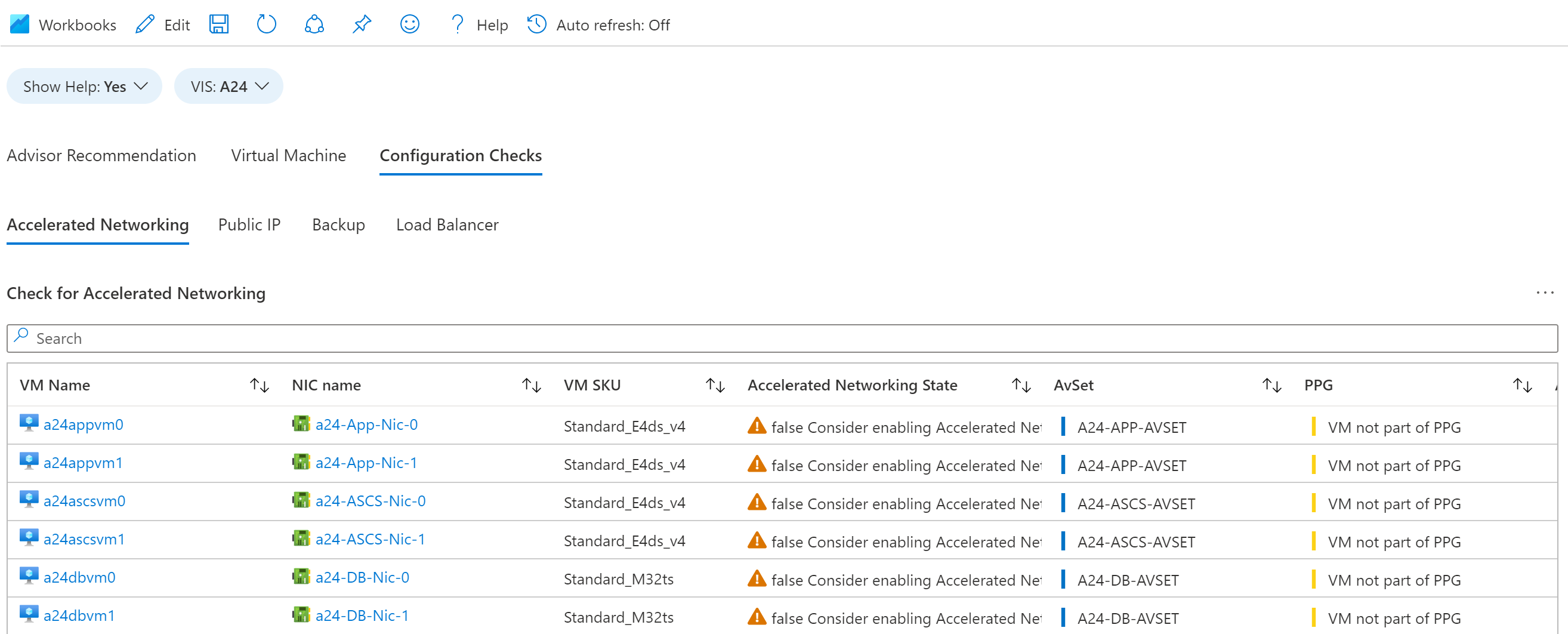1568x634 pixels.
Task: Expand the VIS A24 dropdown
Action: pos(229,87)
